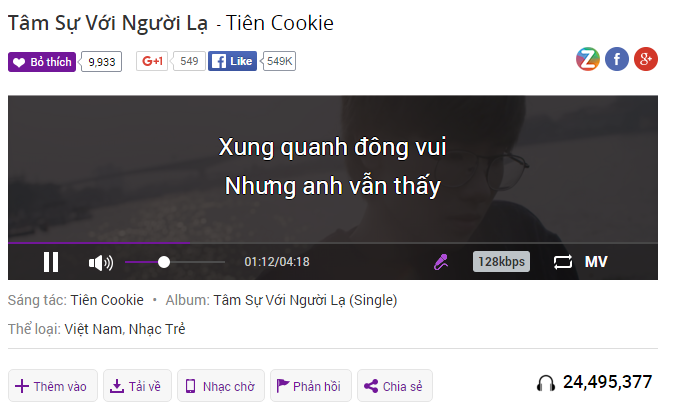This screenshot has width=675, height=415.
Task: Report feedback with Phản hồi
Action: click(x=311, y=386)
